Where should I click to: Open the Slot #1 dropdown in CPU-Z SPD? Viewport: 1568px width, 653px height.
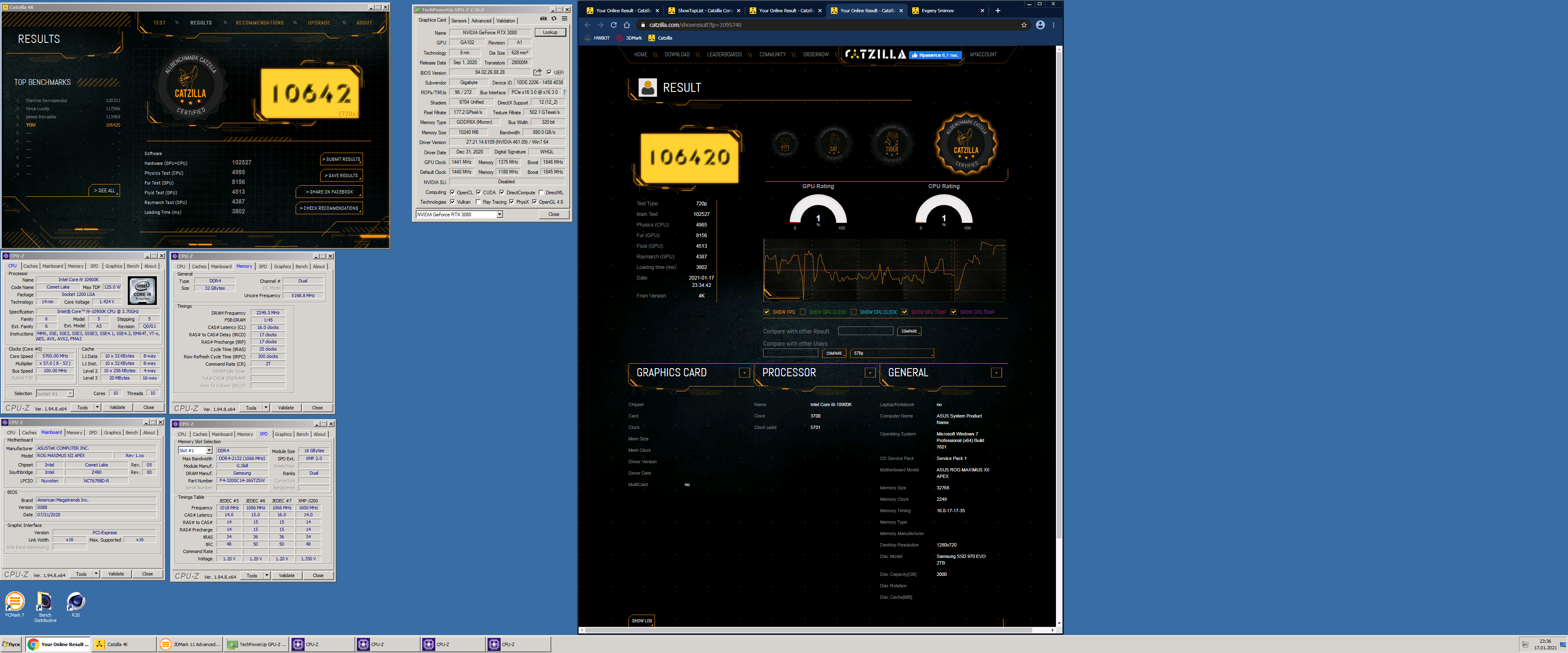point(195,451)
